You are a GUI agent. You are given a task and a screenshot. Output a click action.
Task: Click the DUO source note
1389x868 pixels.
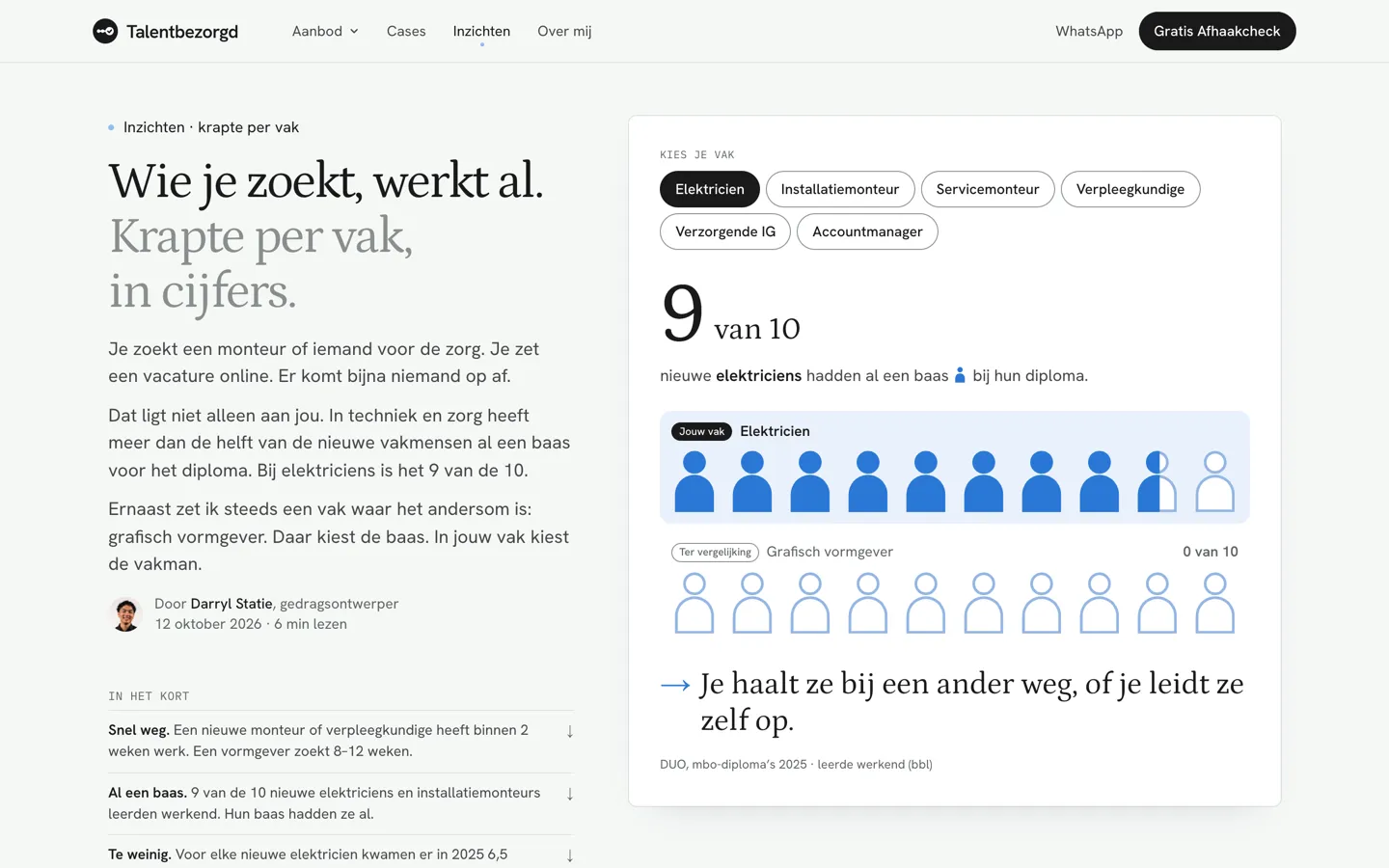796,765
